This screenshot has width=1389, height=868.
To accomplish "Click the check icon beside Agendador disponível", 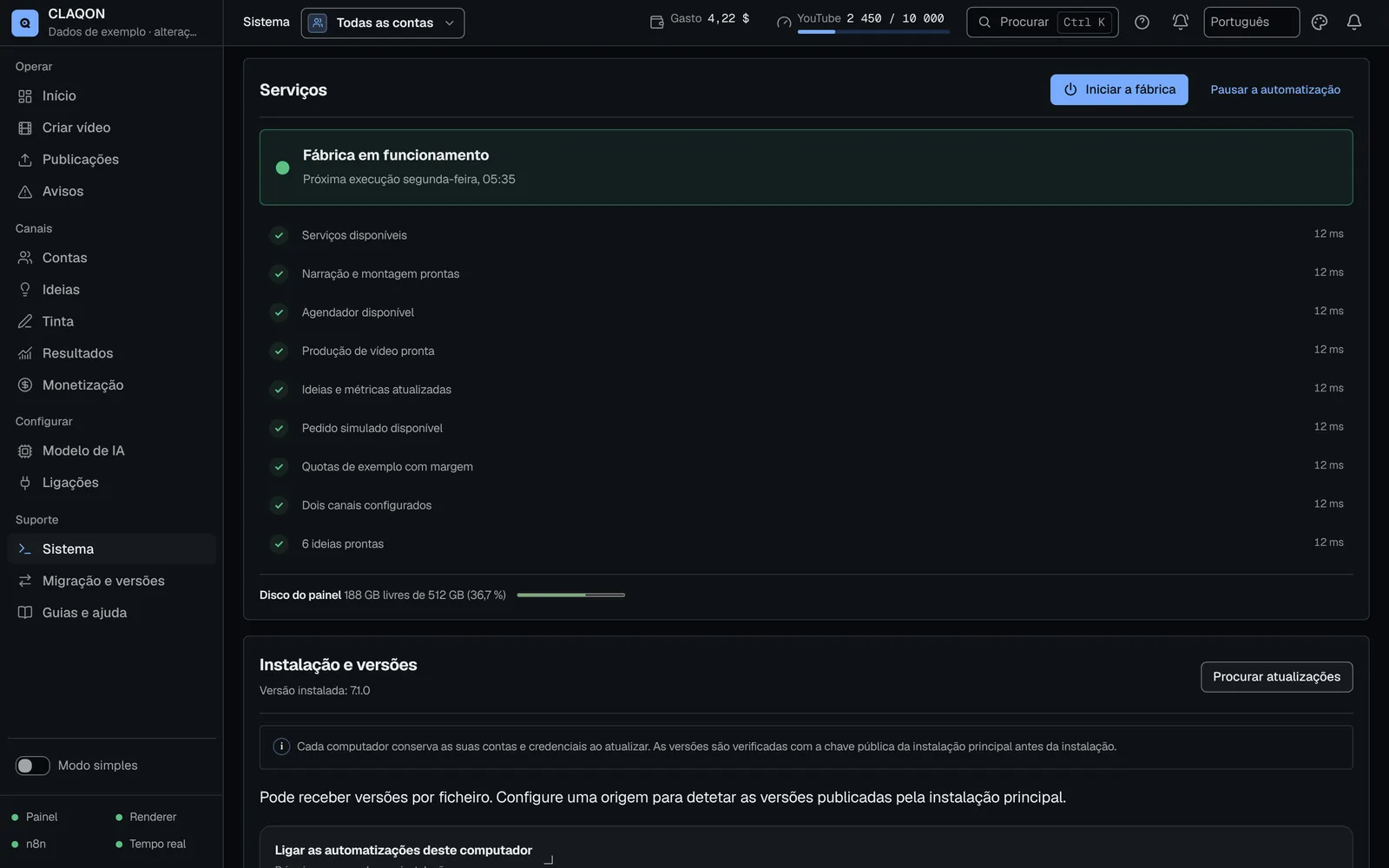I will (x=279, y=312).
